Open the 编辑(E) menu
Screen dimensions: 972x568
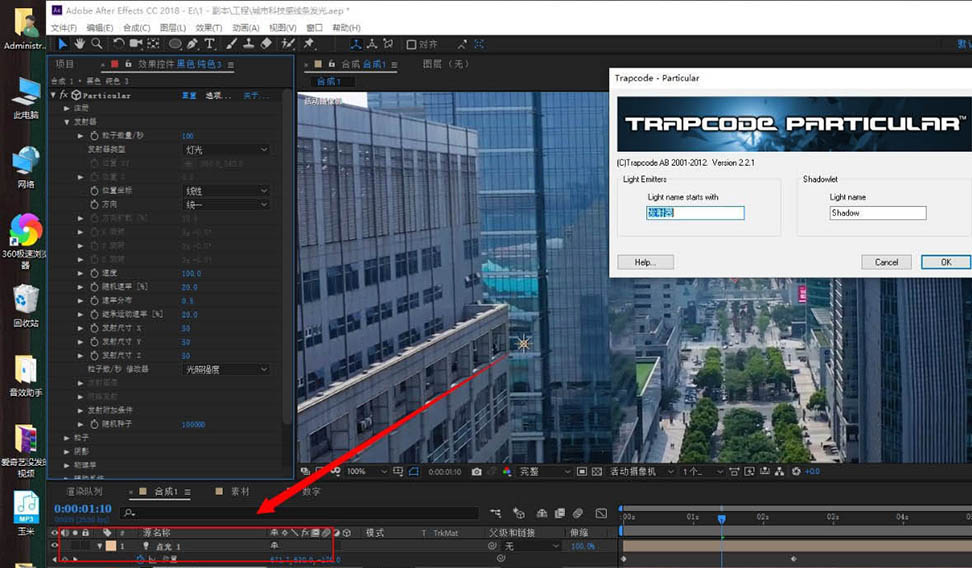point(100,27)
